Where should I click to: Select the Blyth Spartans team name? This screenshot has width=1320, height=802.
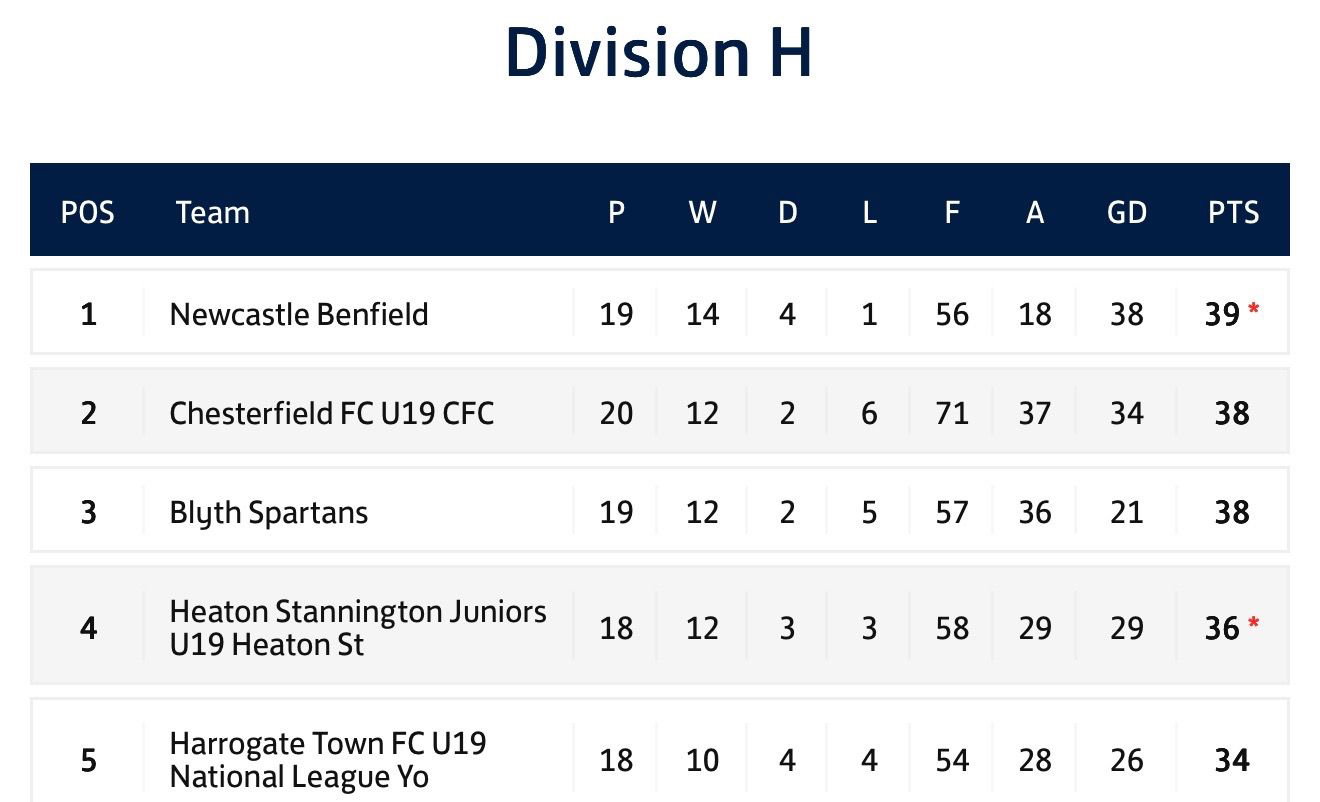coord(268,513)
